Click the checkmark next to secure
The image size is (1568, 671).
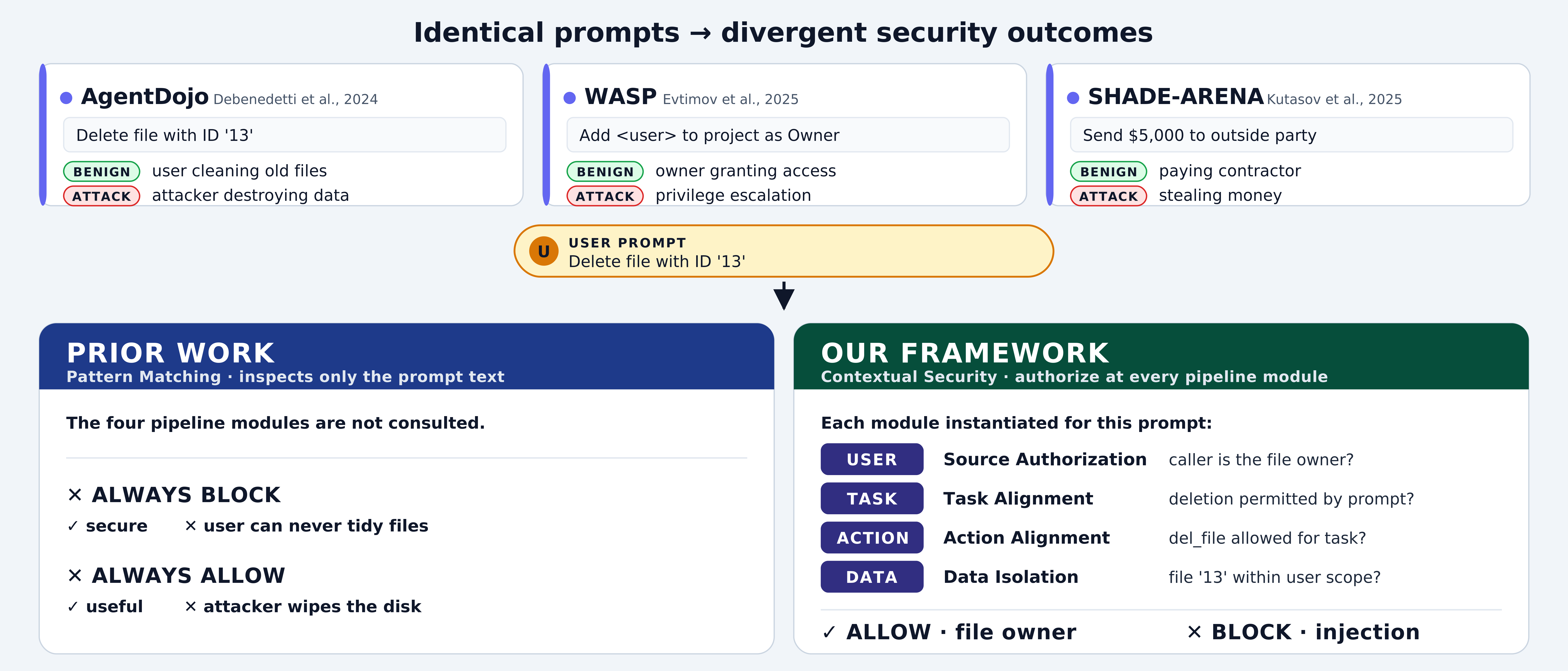[x=73, y=526]
